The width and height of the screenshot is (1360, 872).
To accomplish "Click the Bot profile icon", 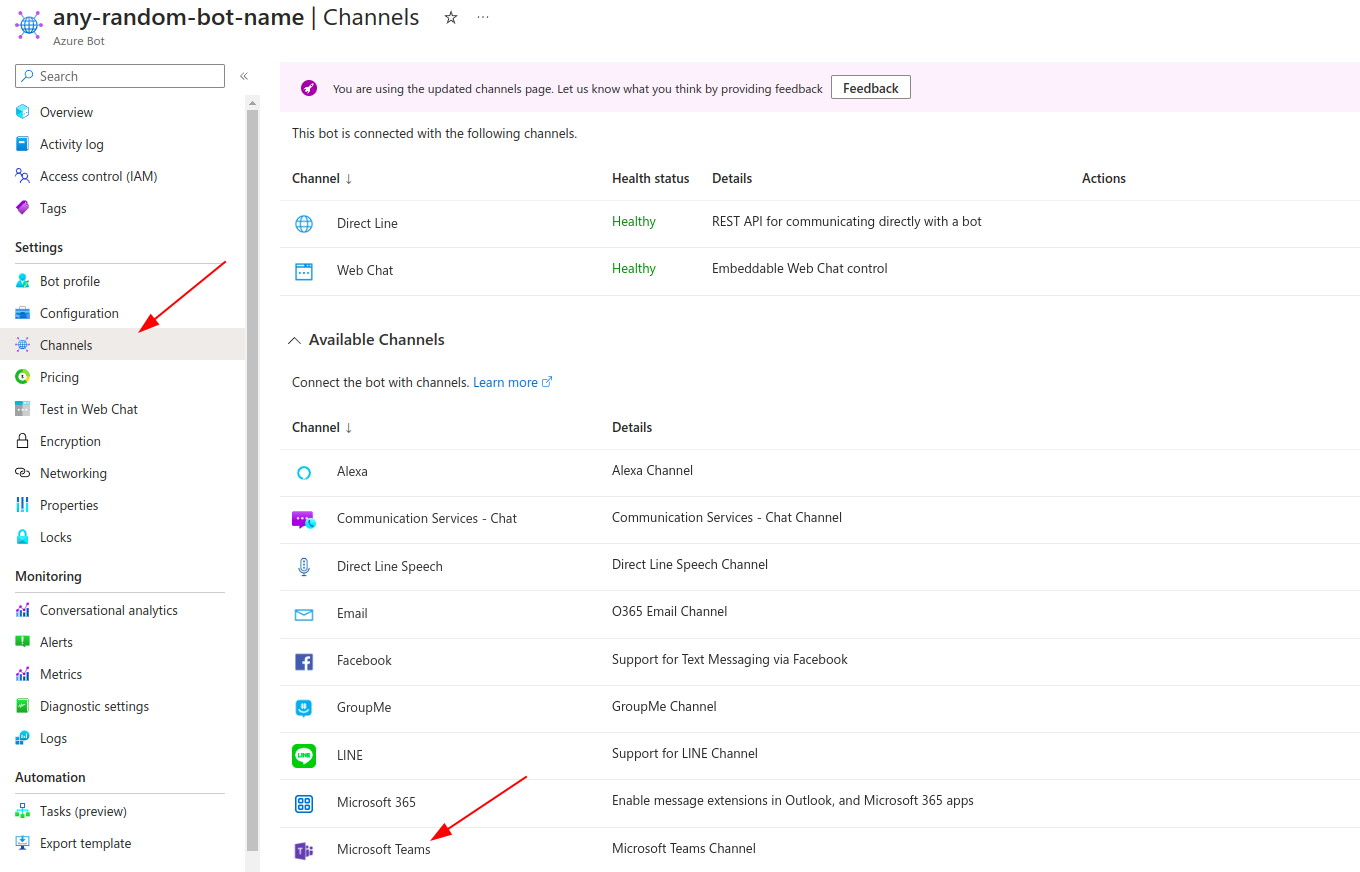I will point(23,281).
